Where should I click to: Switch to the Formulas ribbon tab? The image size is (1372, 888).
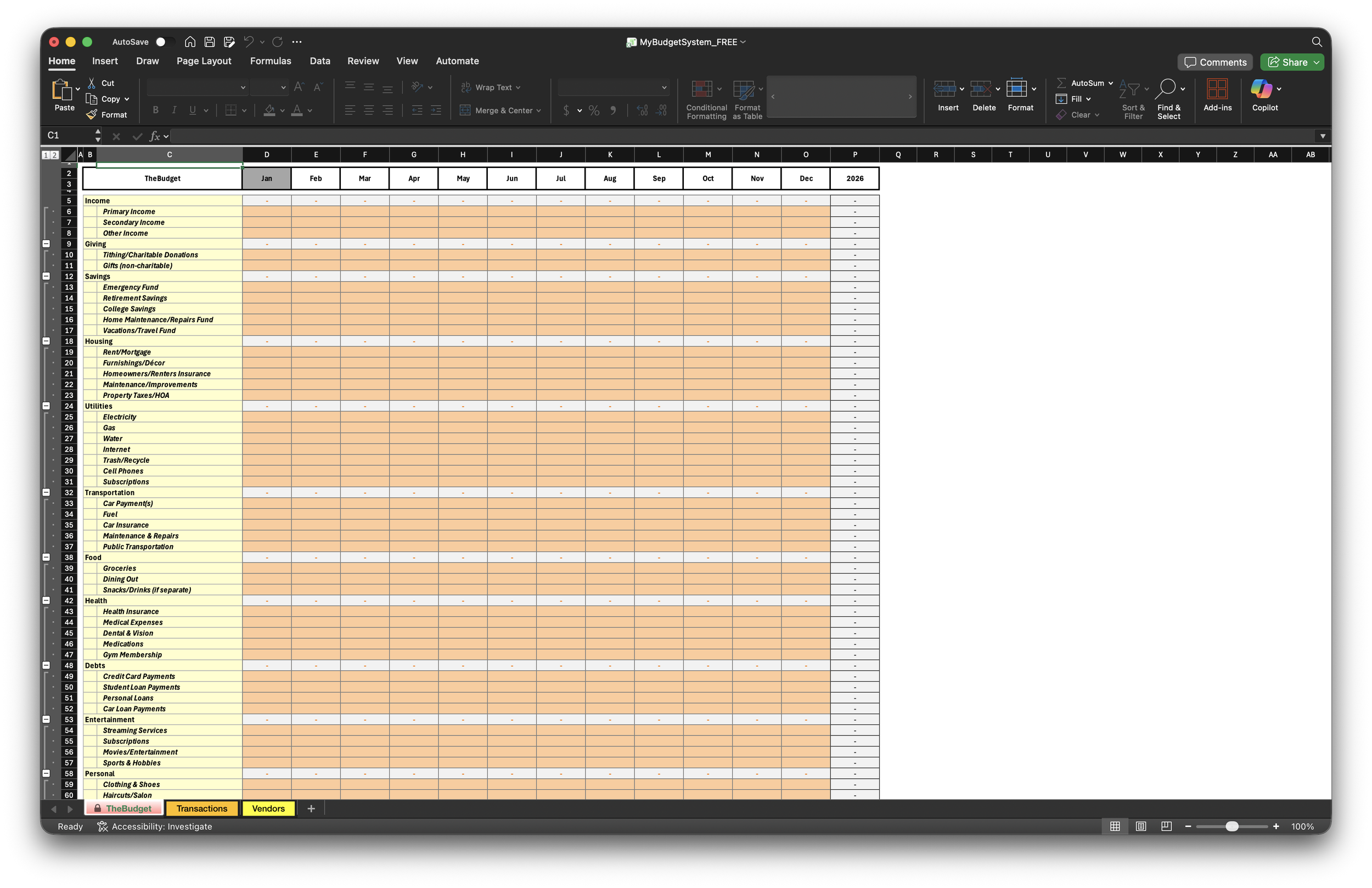[271, 60]
